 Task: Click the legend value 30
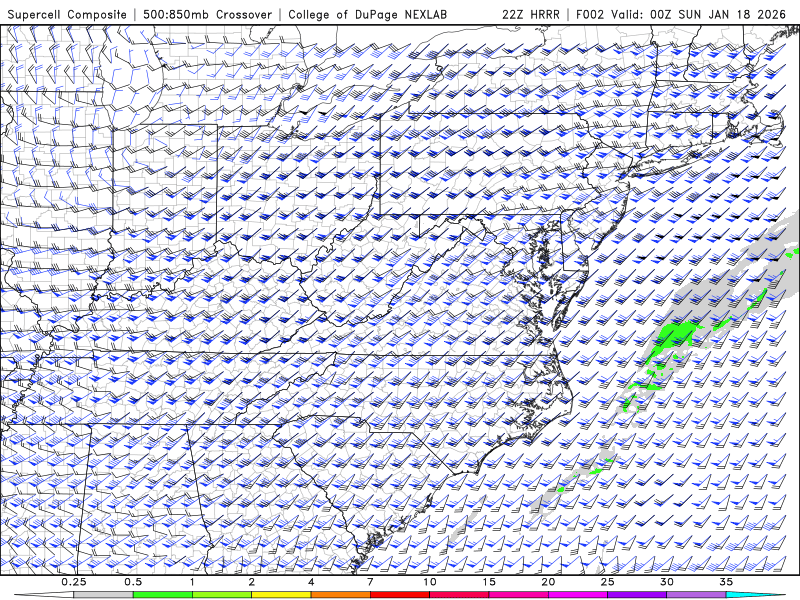[x=666, y=582]
